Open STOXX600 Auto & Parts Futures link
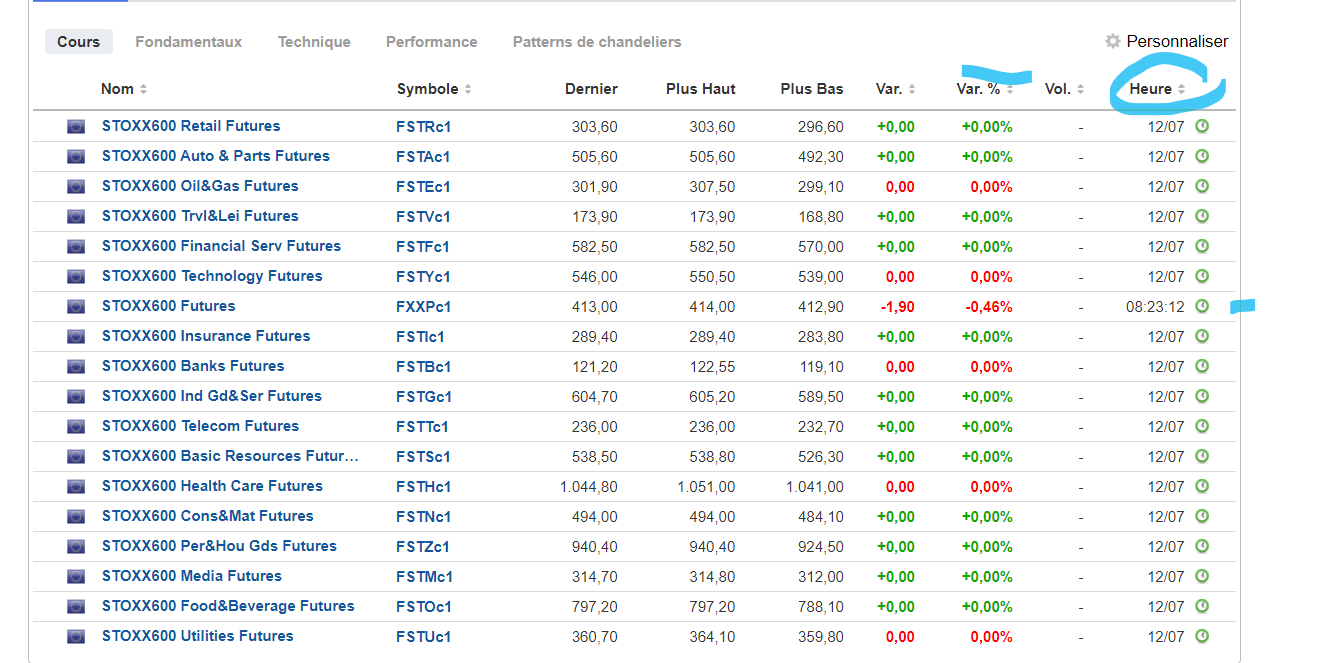The width and height of the screenshot is (1333, 663). 215,156
